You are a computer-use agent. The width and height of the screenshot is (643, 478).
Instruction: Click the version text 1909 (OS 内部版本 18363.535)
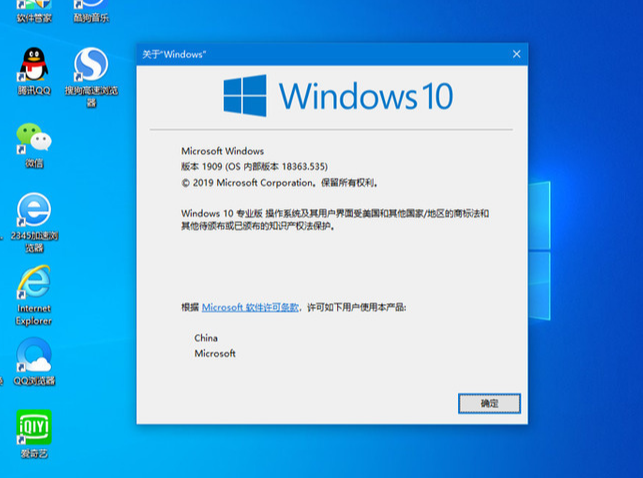[254, 166]
